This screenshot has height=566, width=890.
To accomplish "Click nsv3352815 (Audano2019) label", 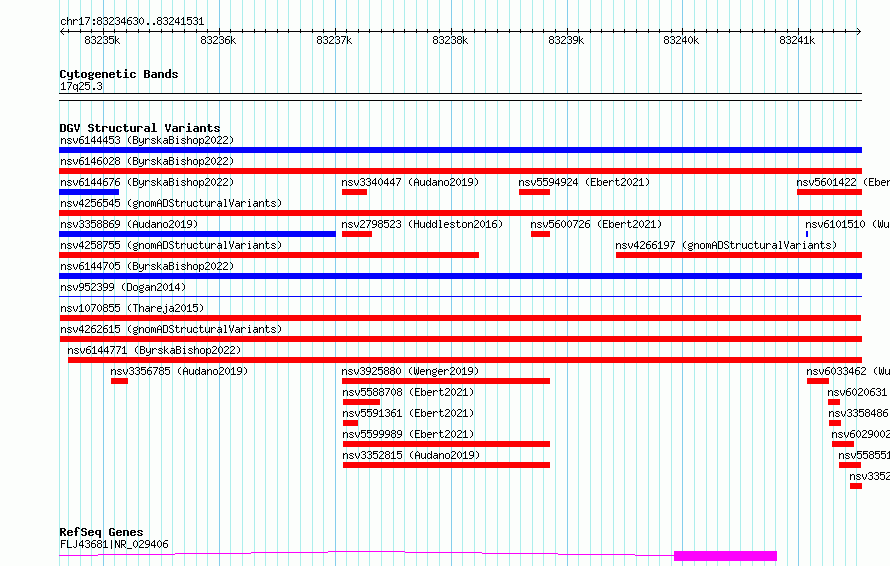I will click(411, 455).
